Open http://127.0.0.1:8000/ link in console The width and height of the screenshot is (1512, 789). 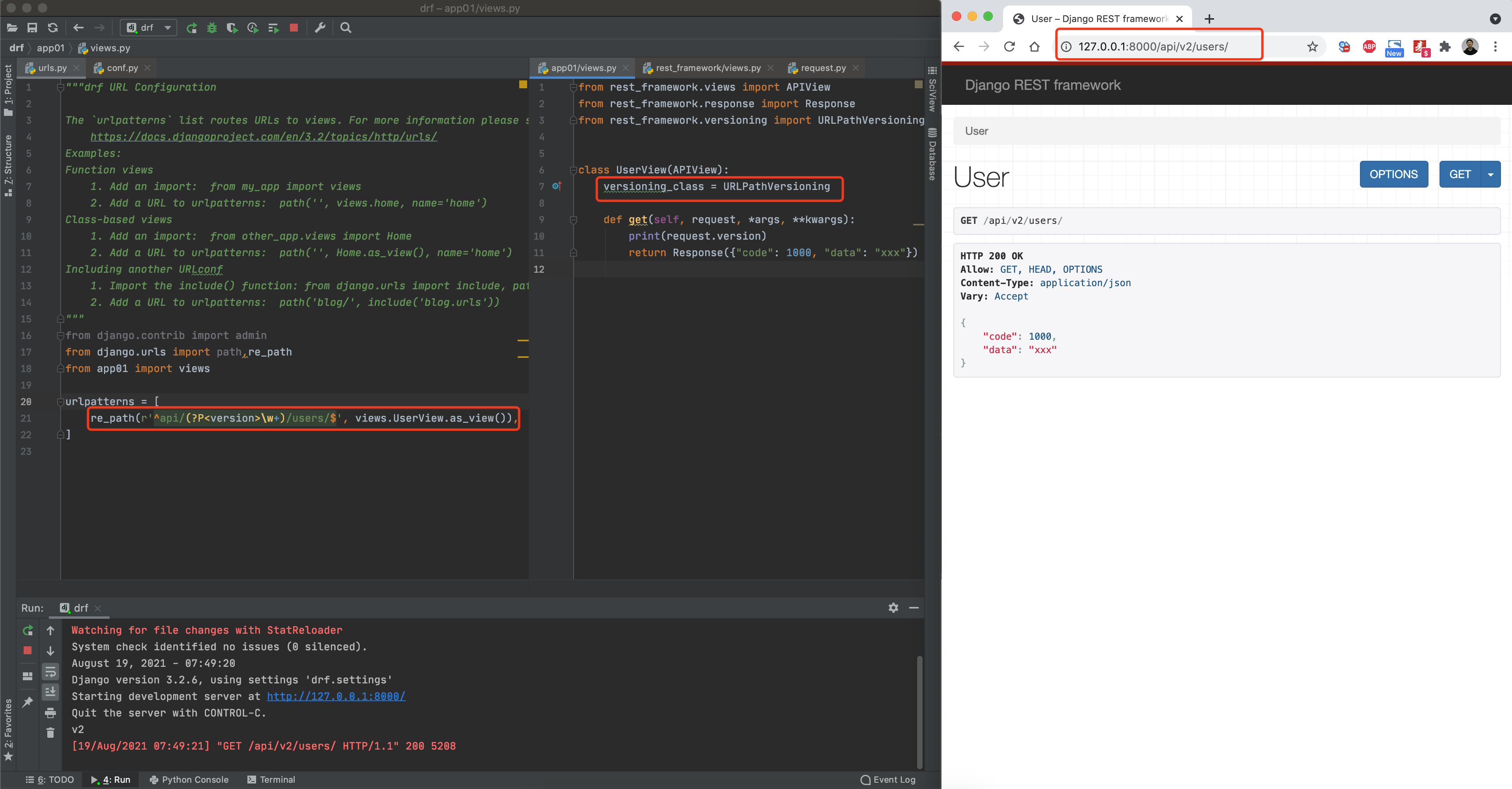(x=336, y=696)
